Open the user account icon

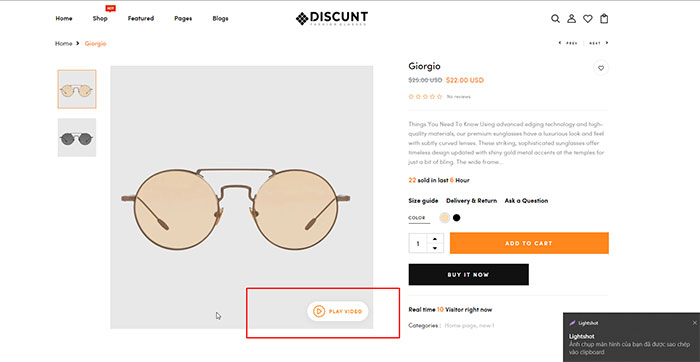571,19
